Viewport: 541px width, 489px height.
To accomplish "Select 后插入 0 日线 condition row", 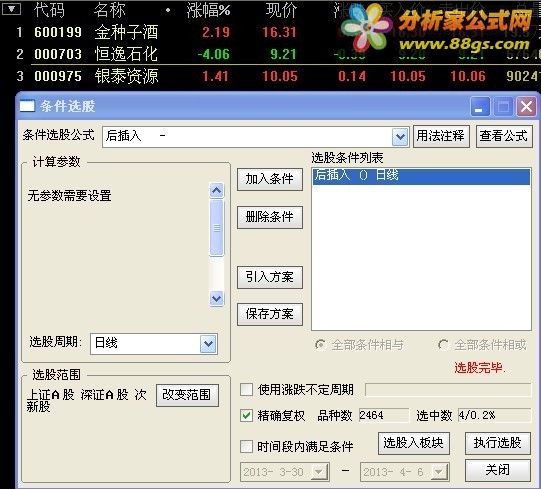I will pyautogui.click(x=421, y=176).
